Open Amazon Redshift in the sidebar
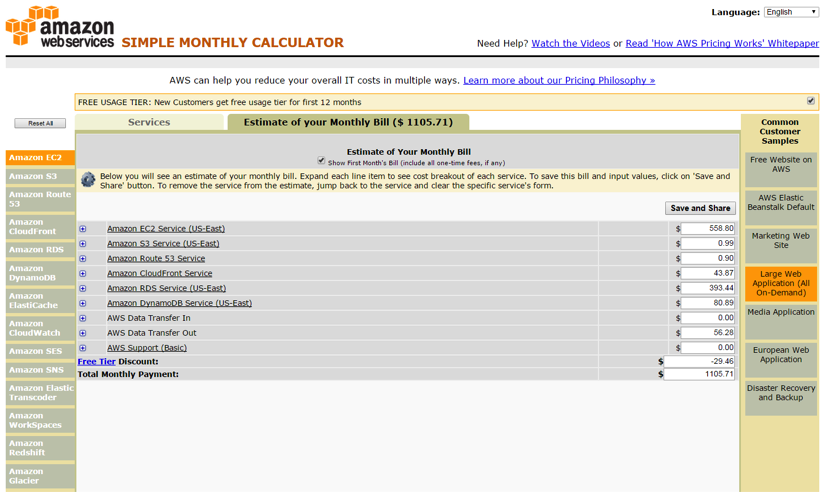Screen dimensions: 825x492 tap(40, 448)
